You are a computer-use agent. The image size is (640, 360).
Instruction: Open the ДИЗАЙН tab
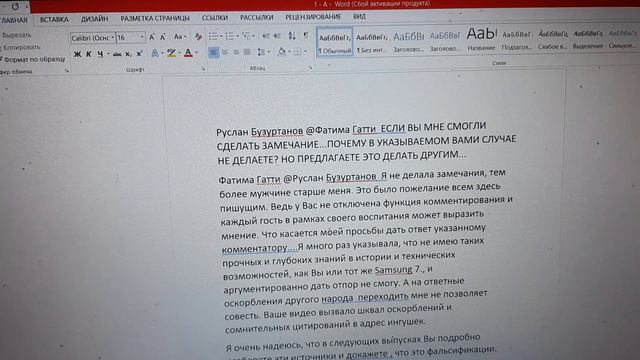coord(94,19)
